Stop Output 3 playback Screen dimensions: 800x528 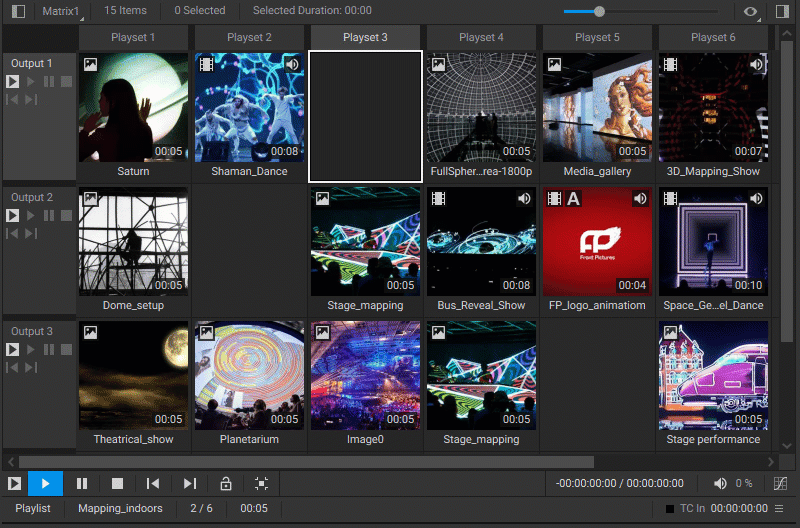pos(66,349)
